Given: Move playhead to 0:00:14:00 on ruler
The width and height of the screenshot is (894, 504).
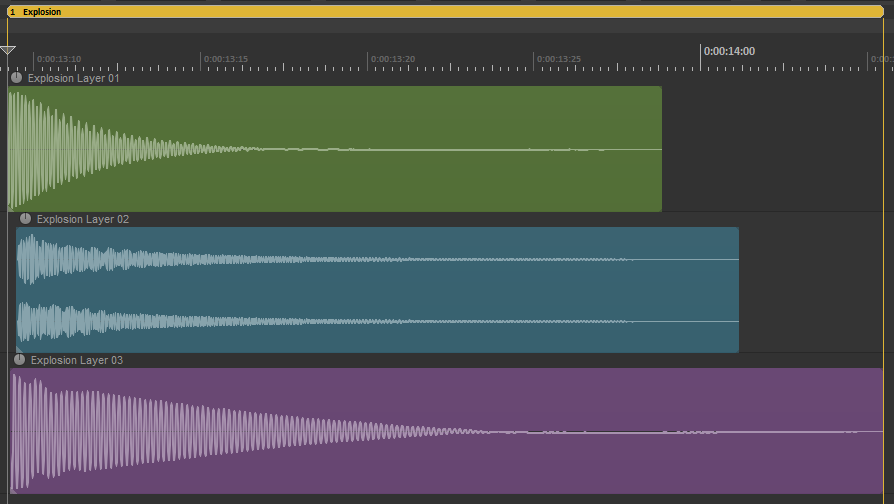Looking at the screenshot, I should point(700,58).
